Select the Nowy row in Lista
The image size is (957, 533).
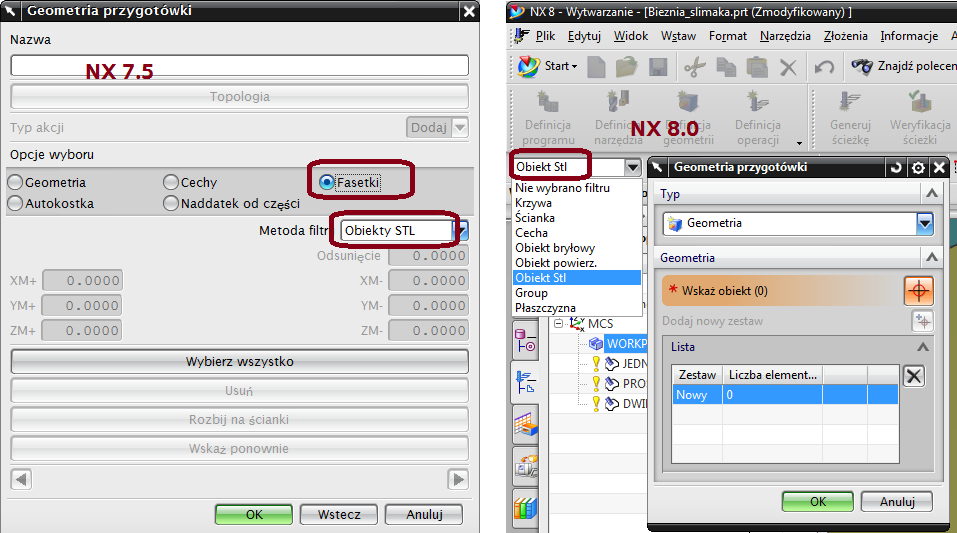click(785, 395)
